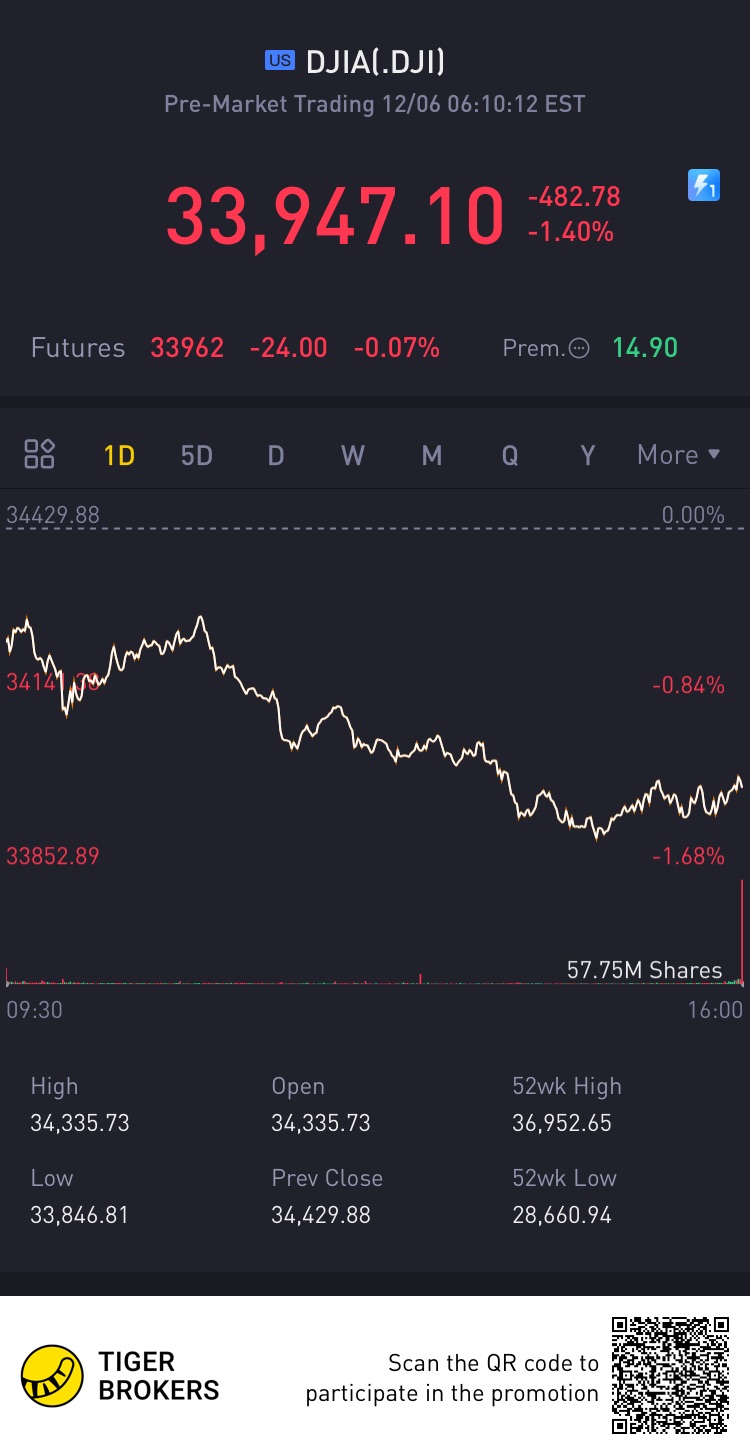Viewport: 750px width, 1456px height.
Task: Tap the Tiger Brokers tiger logo
Action: click(52, 1376)
